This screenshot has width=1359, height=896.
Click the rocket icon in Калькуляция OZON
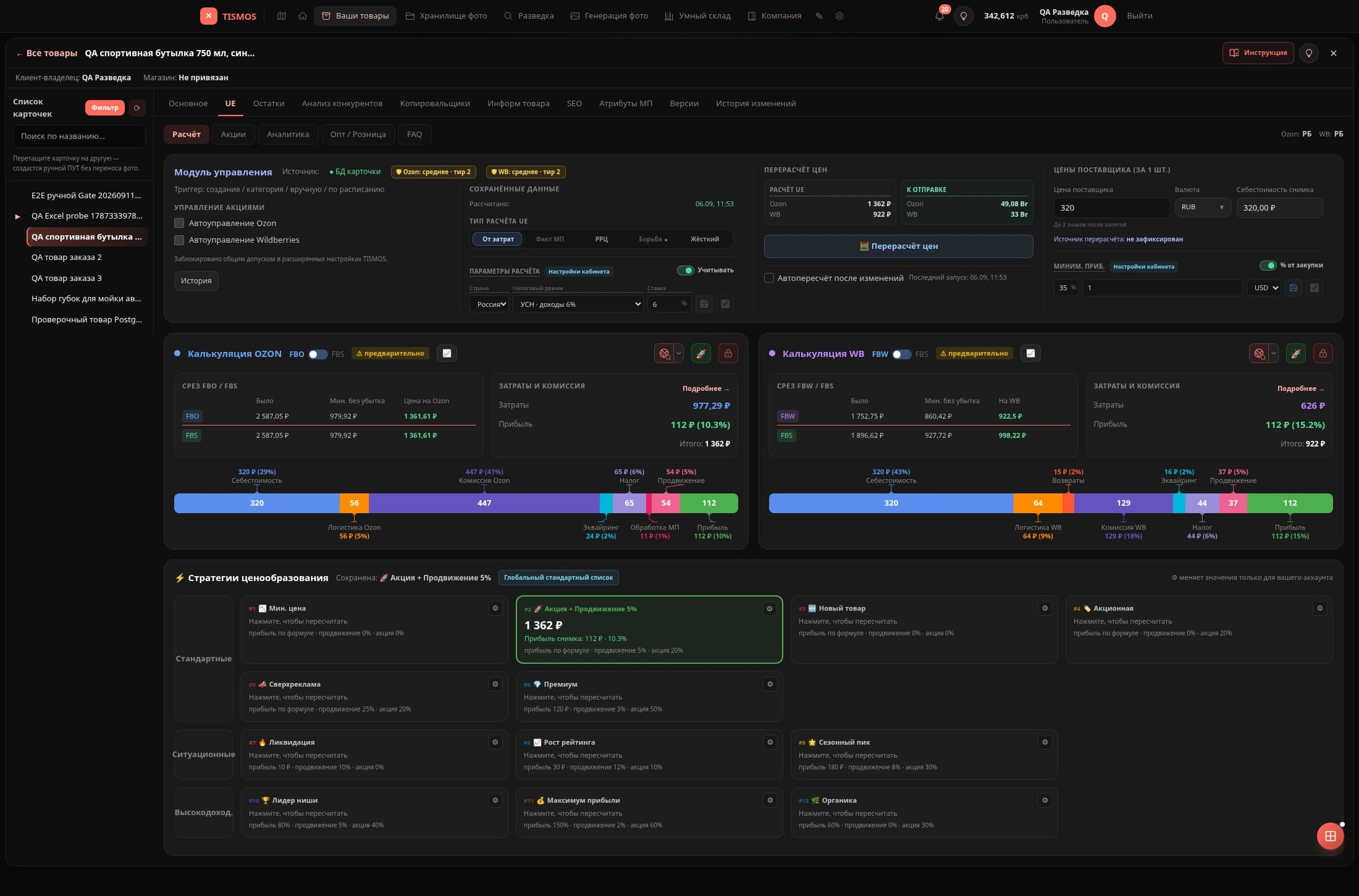coord(701,353)
